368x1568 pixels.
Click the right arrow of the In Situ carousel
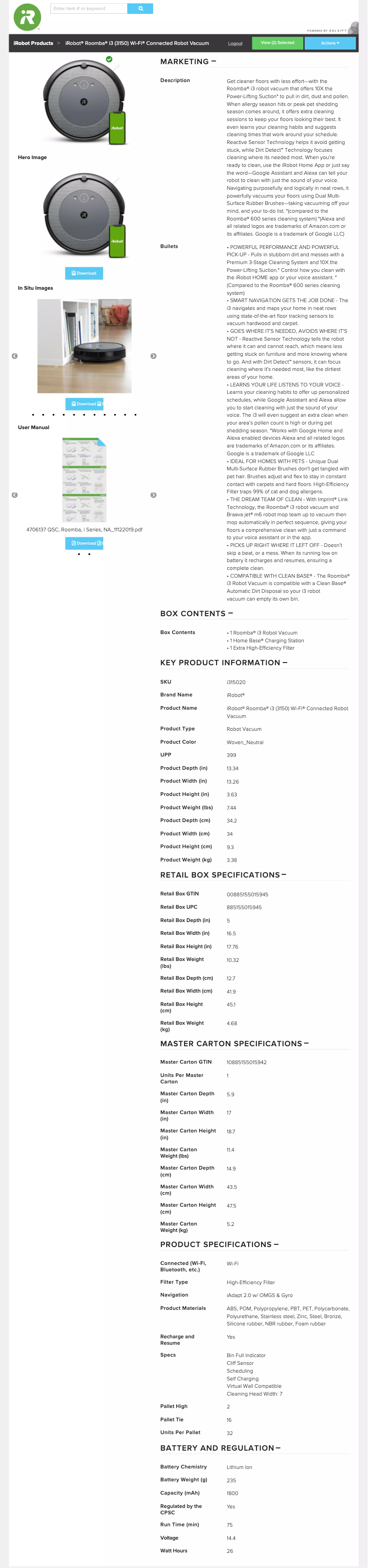[x=154, y=355]
